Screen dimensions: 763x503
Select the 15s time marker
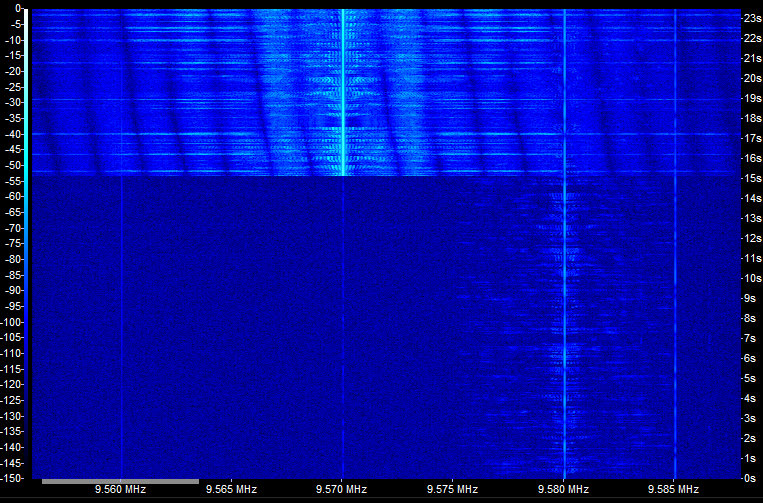tap(752, 178)
